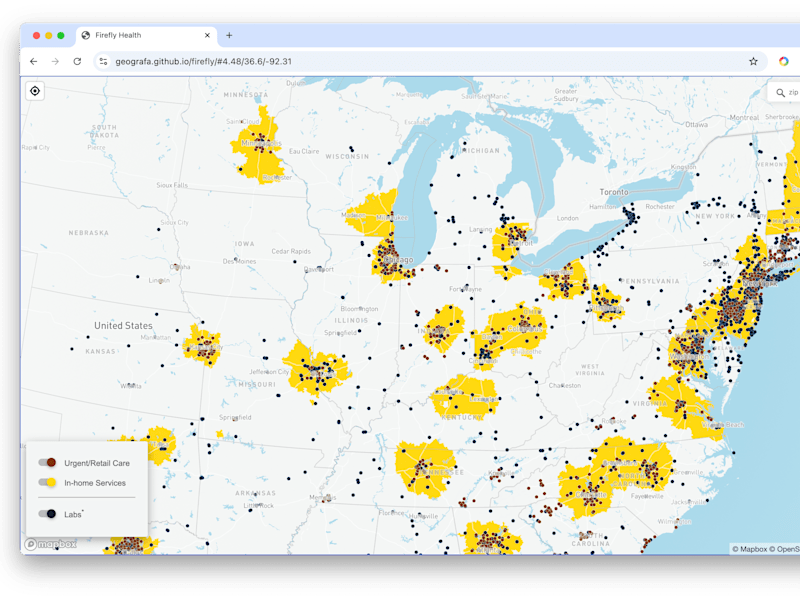
Task: Click the geolocate icon on the map
Action: pyautogui.click(x=35, y=91)
